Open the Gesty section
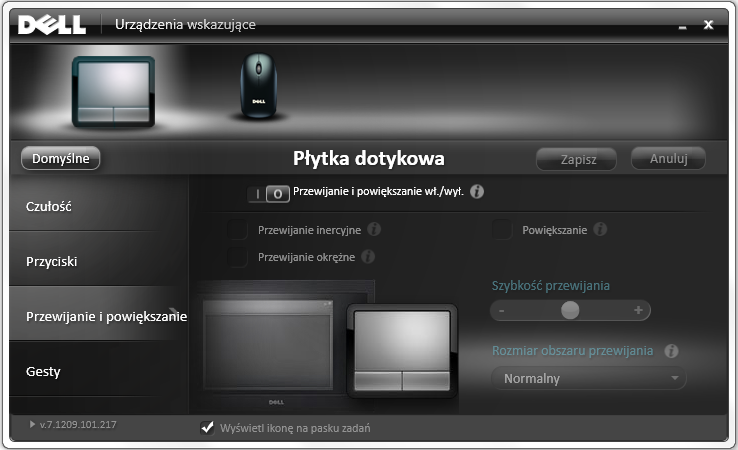The height and width of the screenshot is (450, 738). [99, 371]
